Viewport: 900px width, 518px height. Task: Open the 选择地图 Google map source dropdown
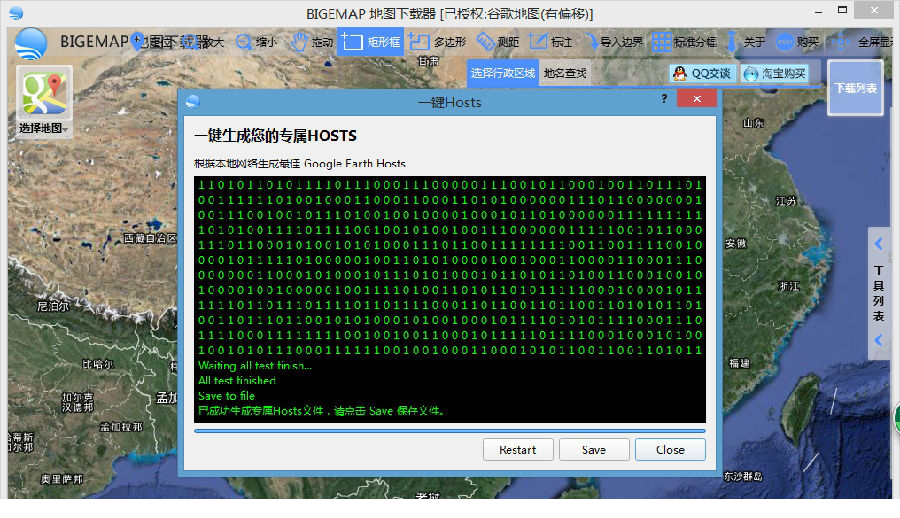click(x=44, y=100)
